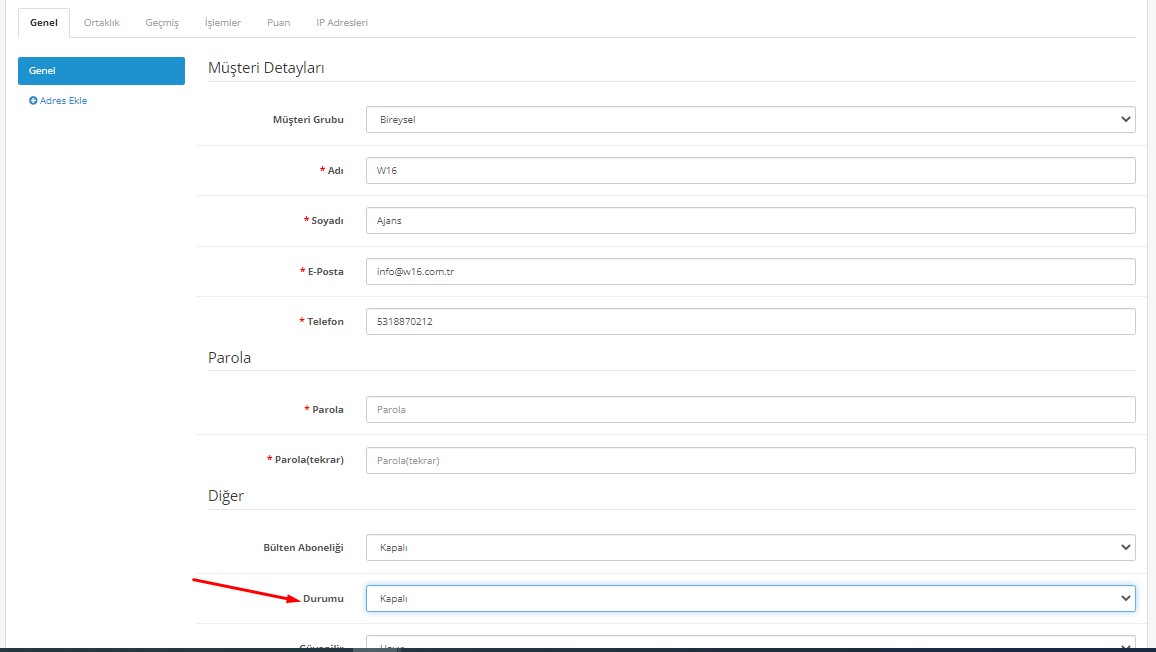The width and height of the screenshot is (1156, 652).
Task: Go to the İşlemler tab
Action: tap(222, 23)
